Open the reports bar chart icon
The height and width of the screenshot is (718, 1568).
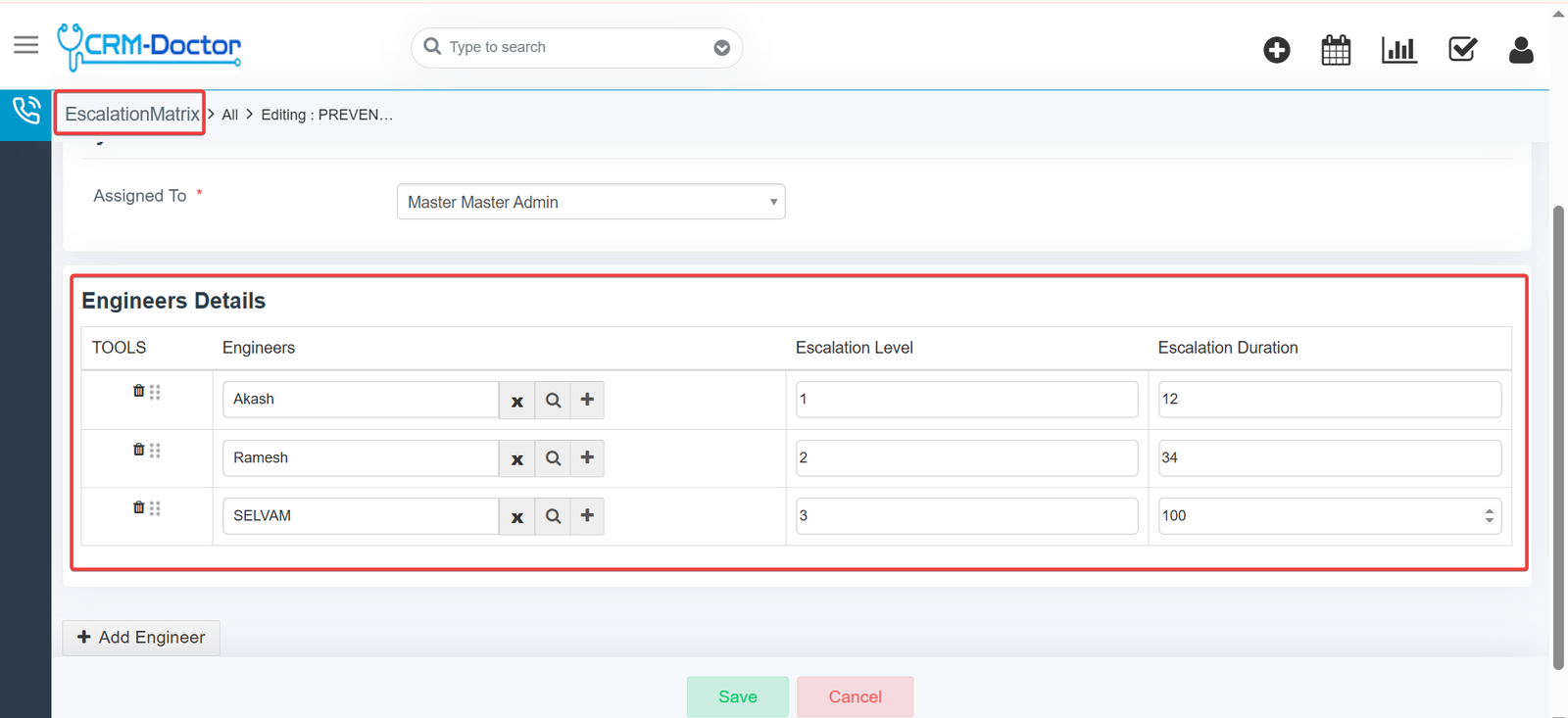[x=1398, y=50]
